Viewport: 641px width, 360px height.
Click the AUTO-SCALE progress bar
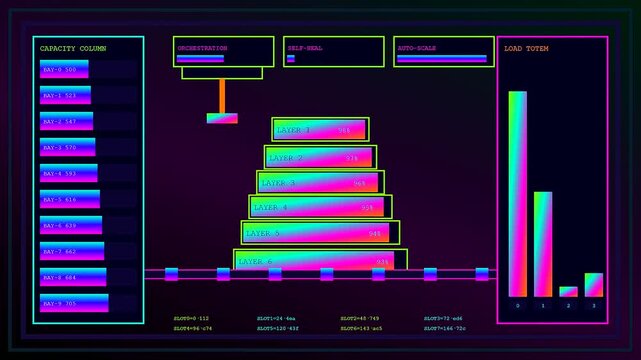click(442, 59)
